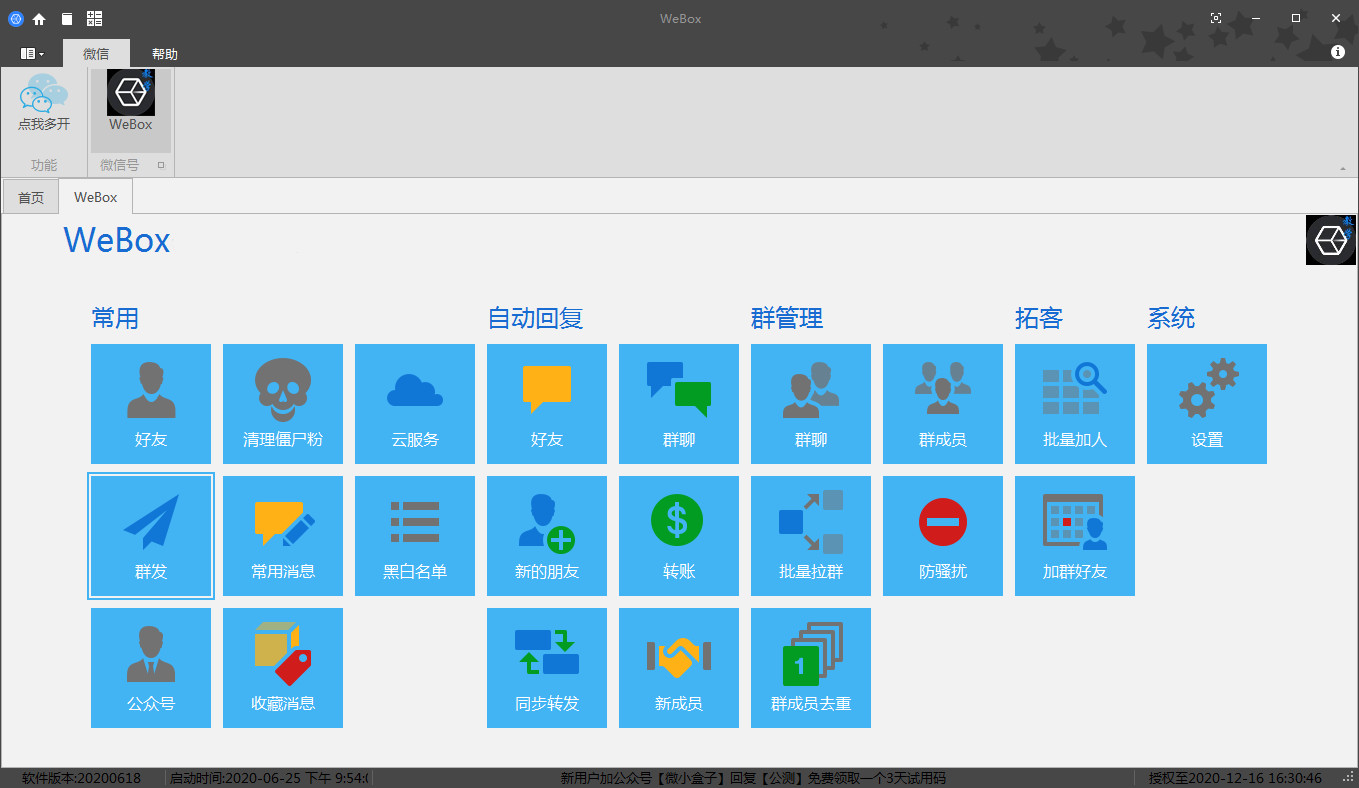The height and width of the screenshot is (788, 1359).
Task: Switch to the 帮助 ribbon tab
Action: click(165, 53)
